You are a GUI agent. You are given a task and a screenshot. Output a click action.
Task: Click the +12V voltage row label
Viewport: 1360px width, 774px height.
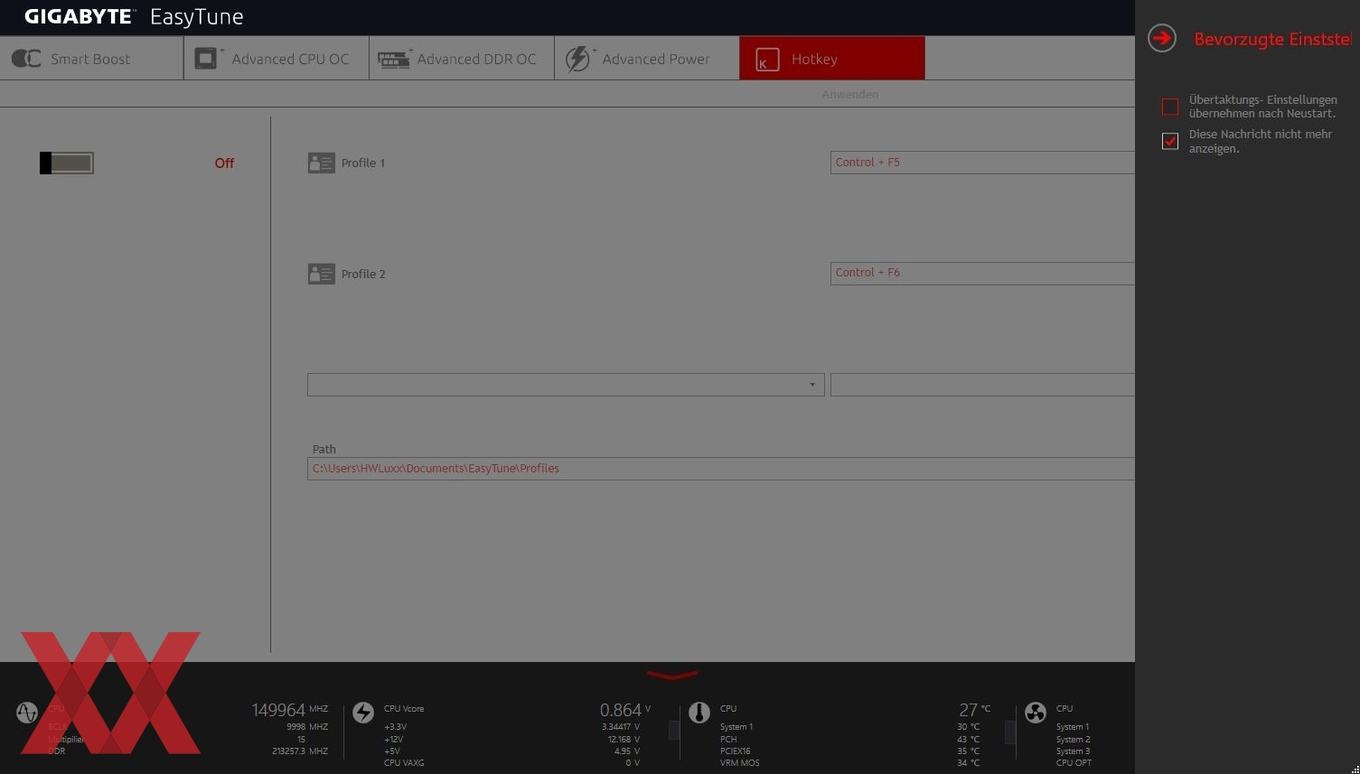pos(394,739)
